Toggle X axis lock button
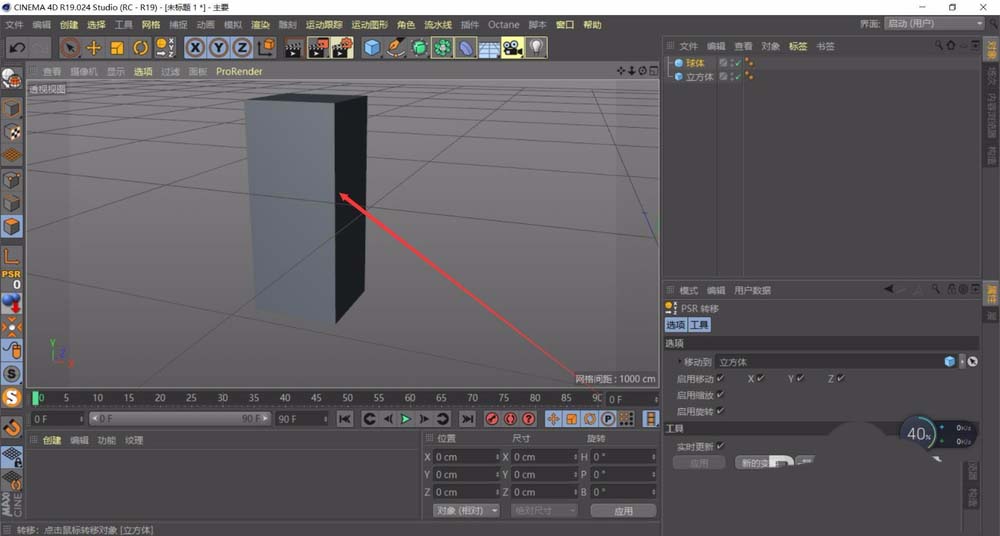The image size is (1000, 536). point(195,47)
